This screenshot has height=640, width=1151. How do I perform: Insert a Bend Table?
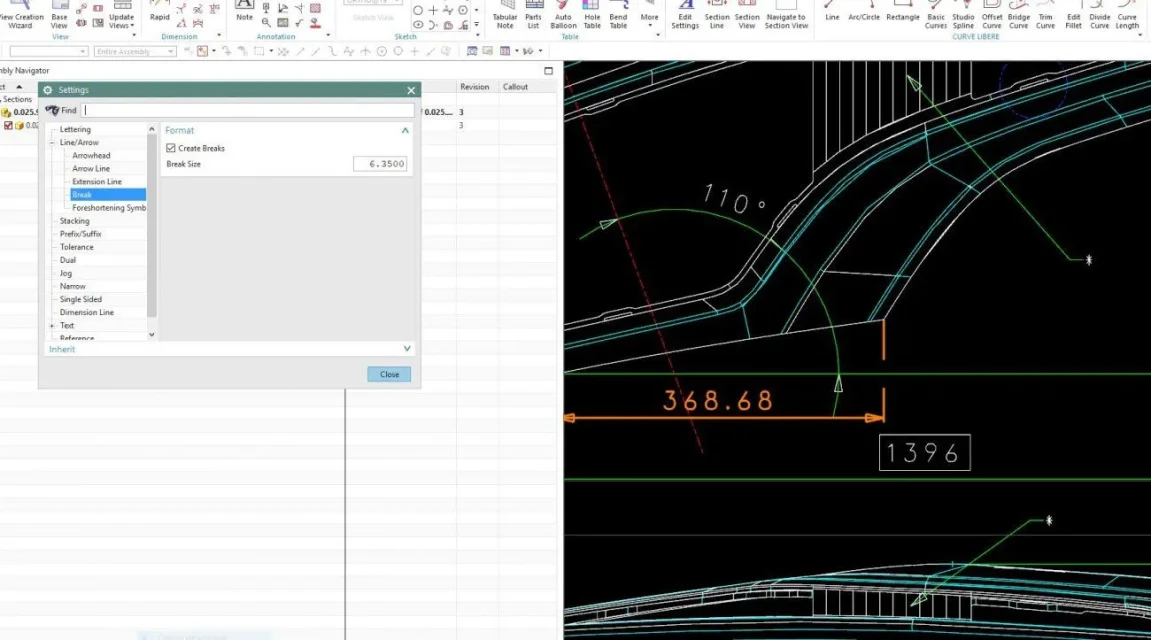coord(619,15)
